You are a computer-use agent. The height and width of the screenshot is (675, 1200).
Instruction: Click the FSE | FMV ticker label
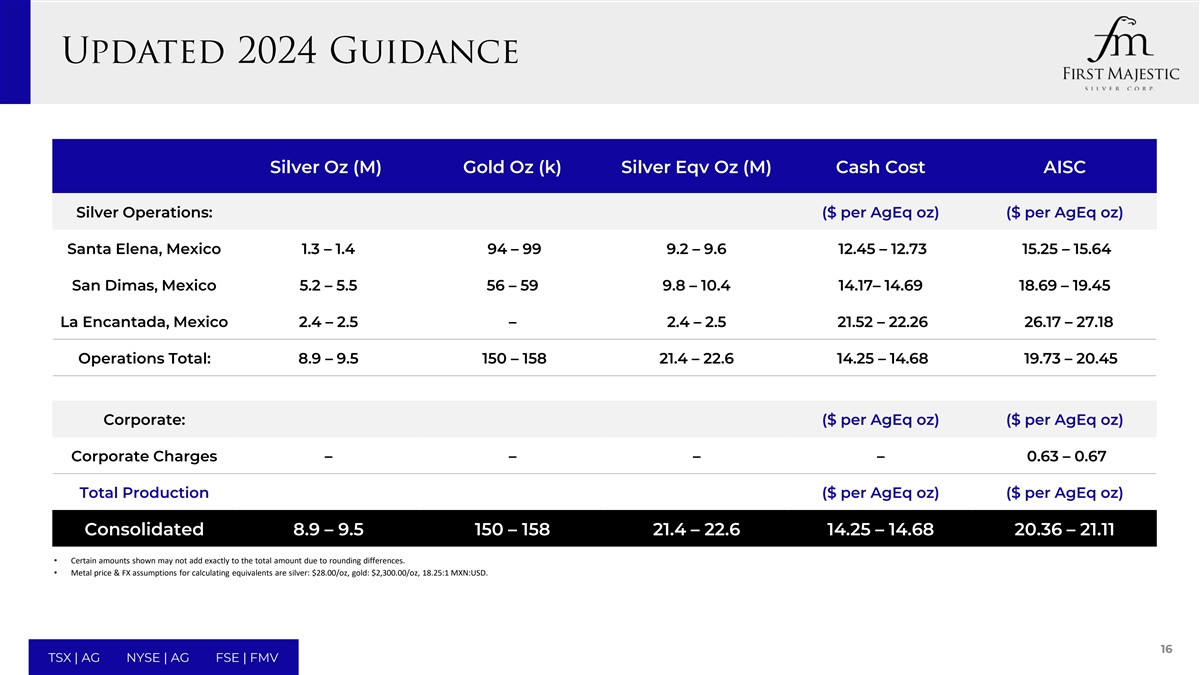click(x=247, y=657)
